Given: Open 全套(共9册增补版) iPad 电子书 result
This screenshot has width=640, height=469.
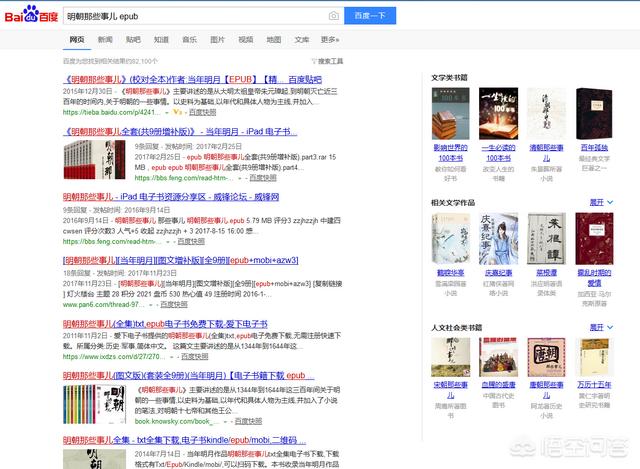Looking at the screenshot, I should click(x=180, y=132).
